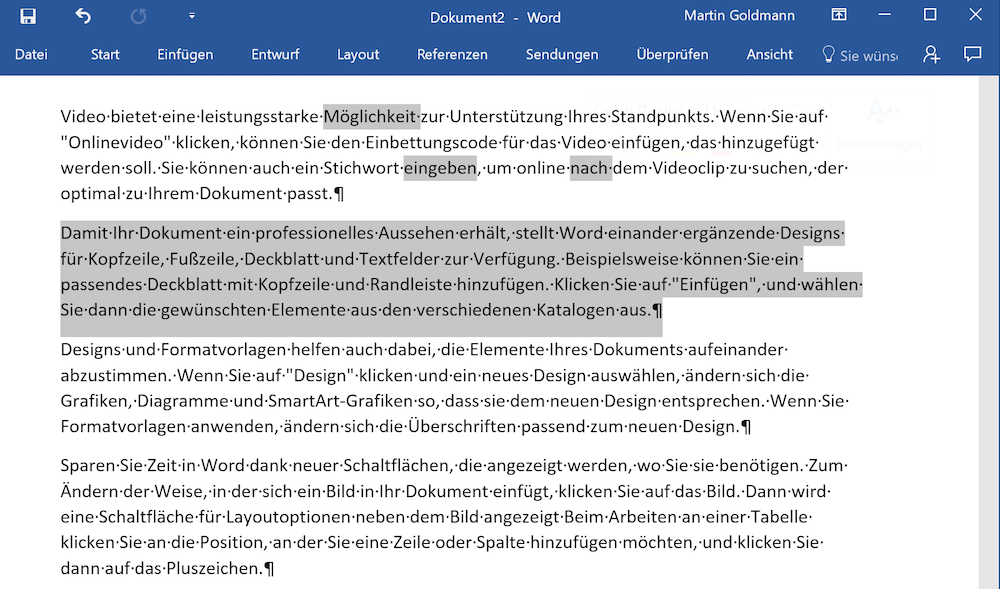Click the word 'Überschriften'
1000x589 pixels.
click(x=462, y=426)
